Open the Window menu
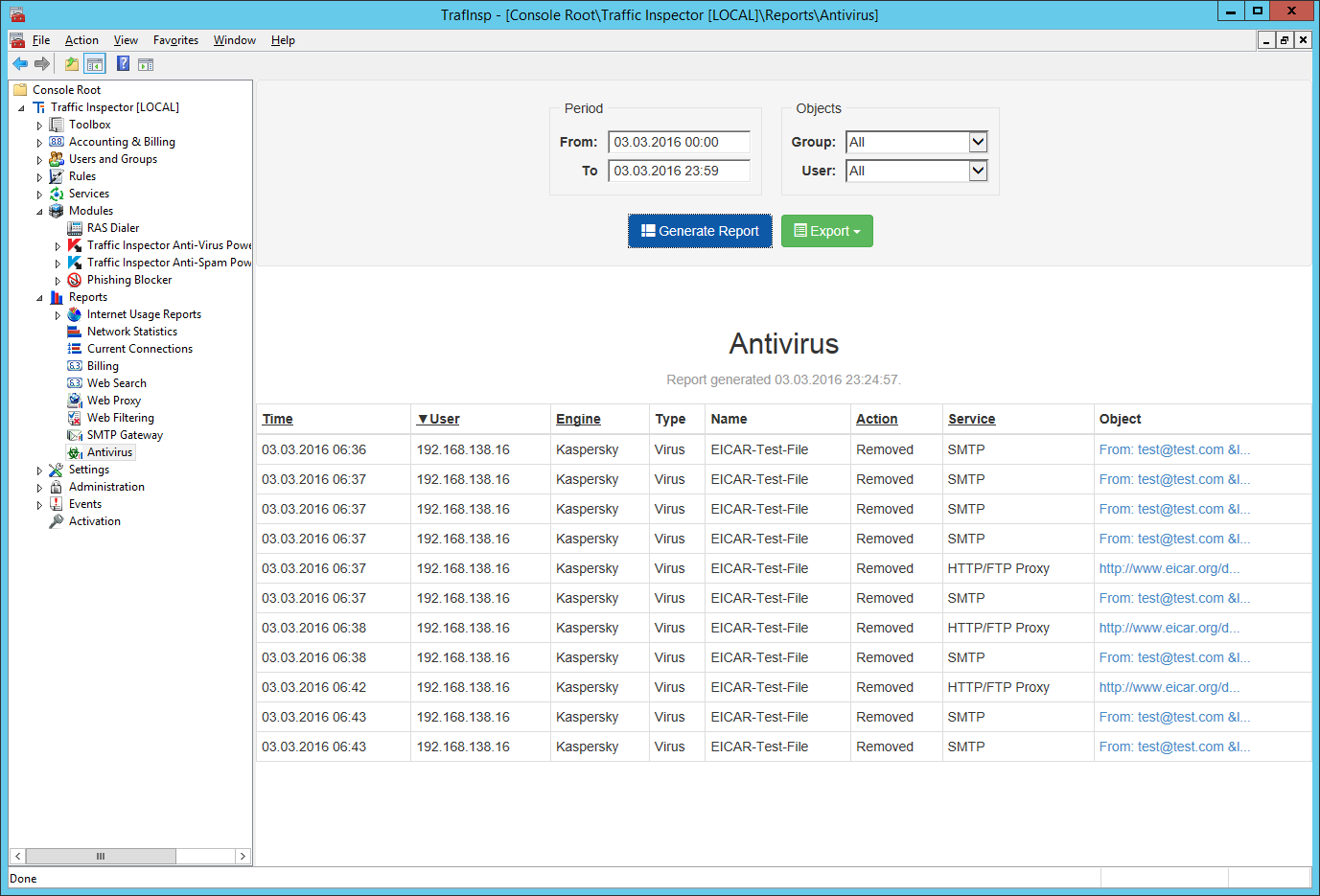The width and height of the screenshot is (1320, 896). [x=235, y=40]
